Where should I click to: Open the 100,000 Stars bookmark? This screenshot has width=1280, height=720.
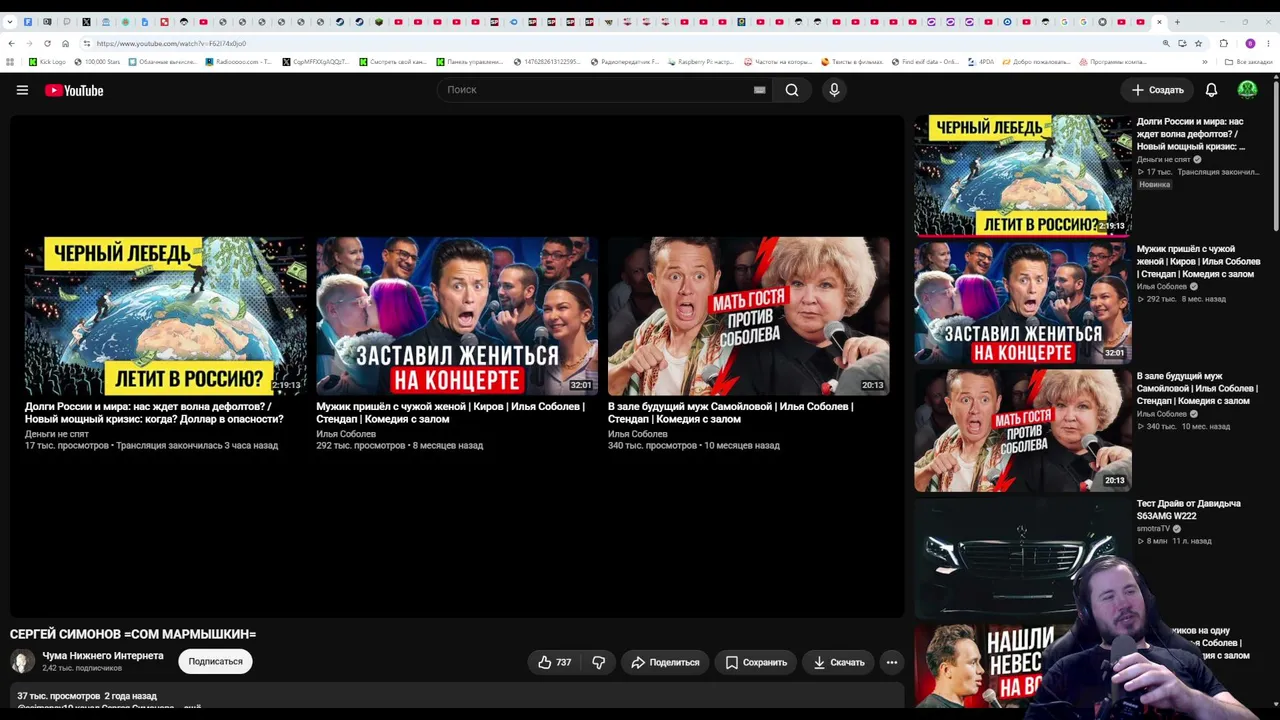point(97,62)
